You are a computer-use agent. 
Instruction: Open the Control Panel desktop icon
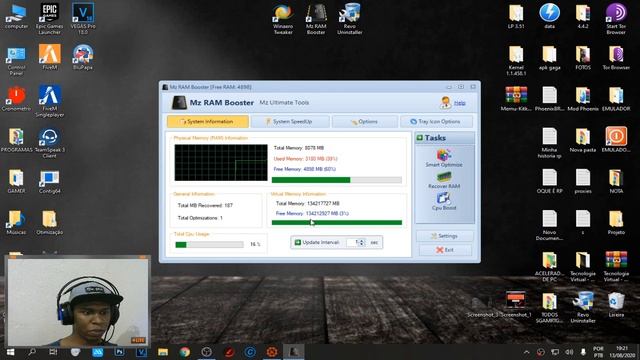16,60
